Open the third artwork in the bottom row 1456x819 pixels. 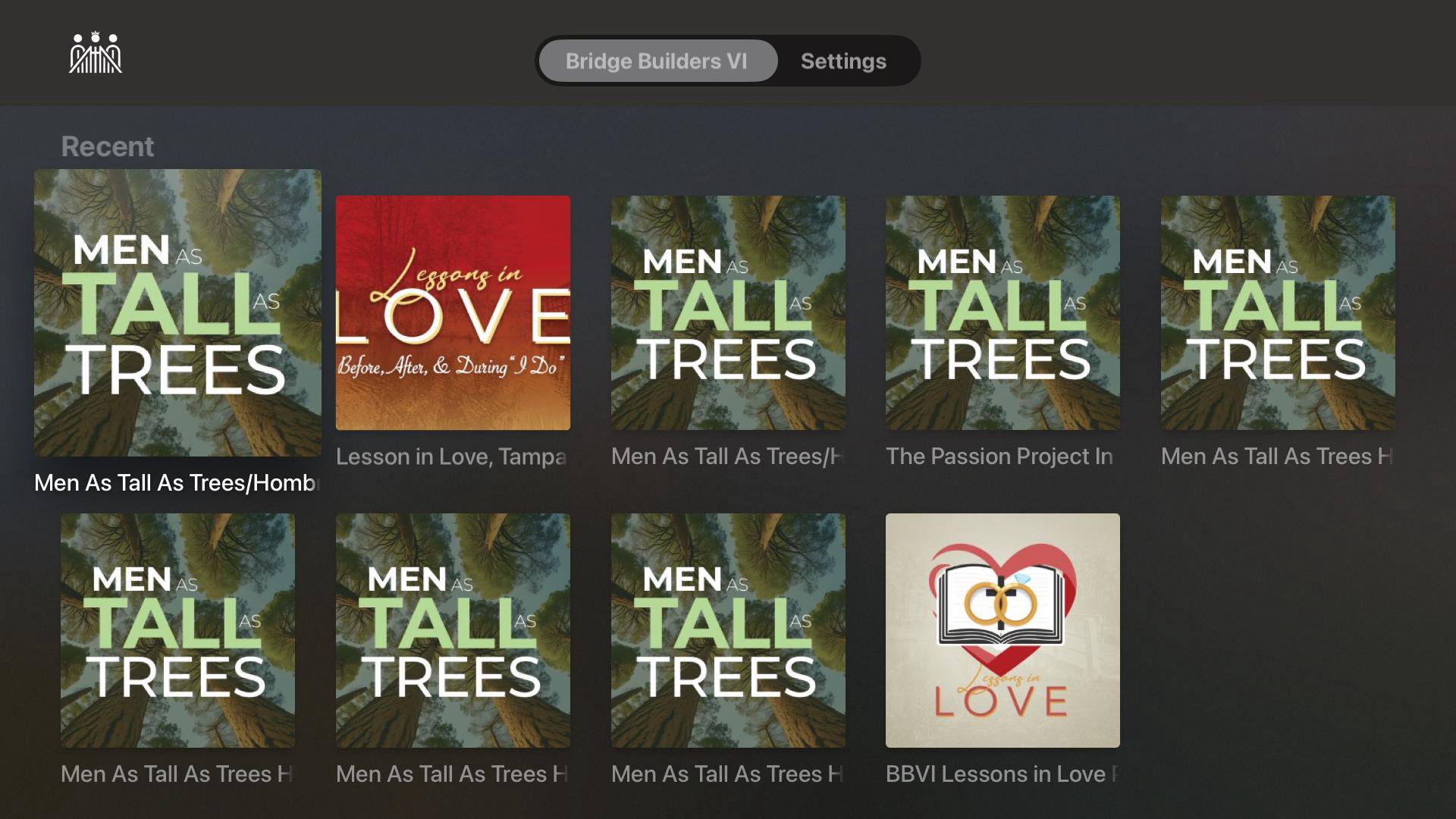728,630
